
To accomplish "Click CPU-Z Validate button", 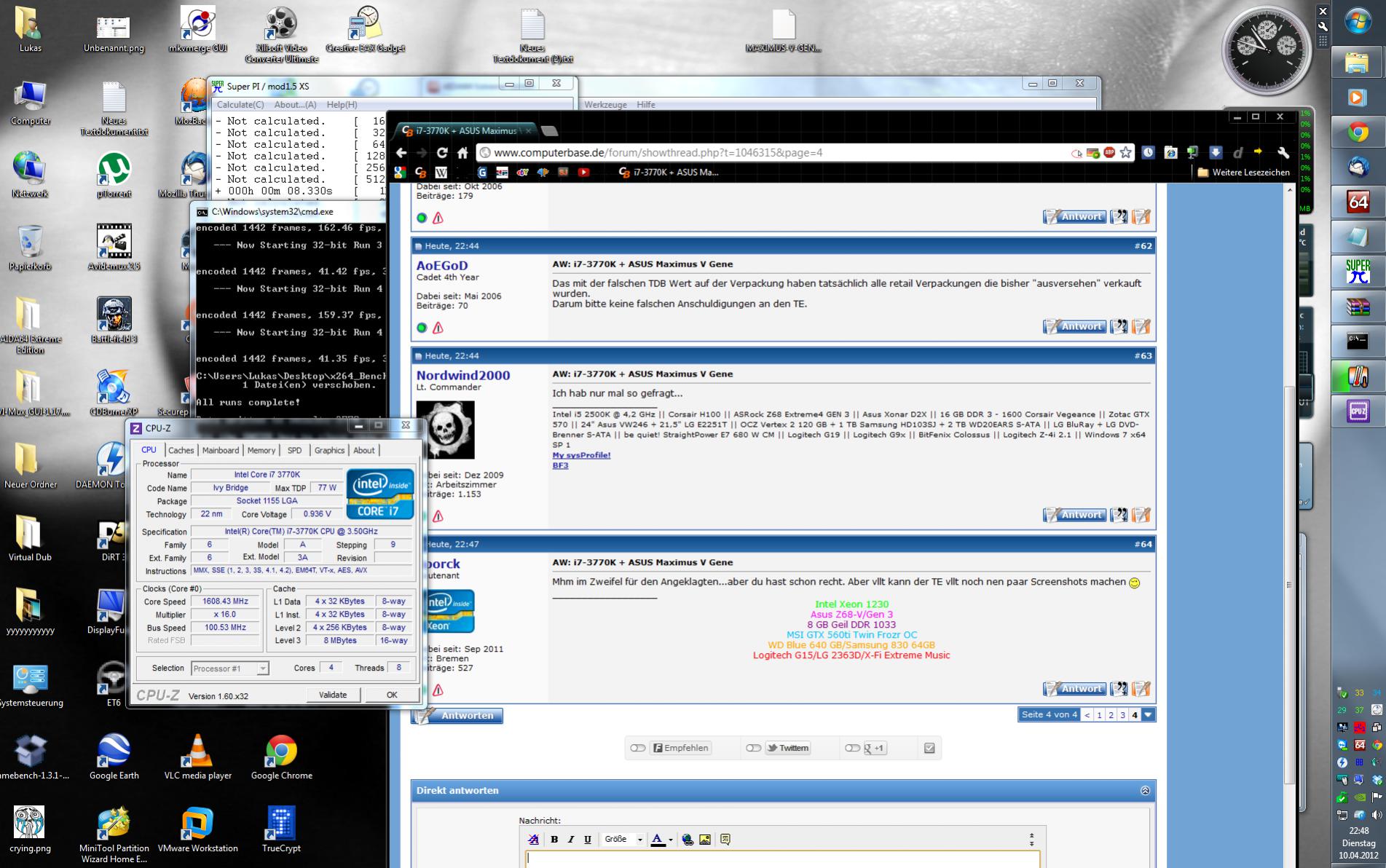I will click(333, 695).
